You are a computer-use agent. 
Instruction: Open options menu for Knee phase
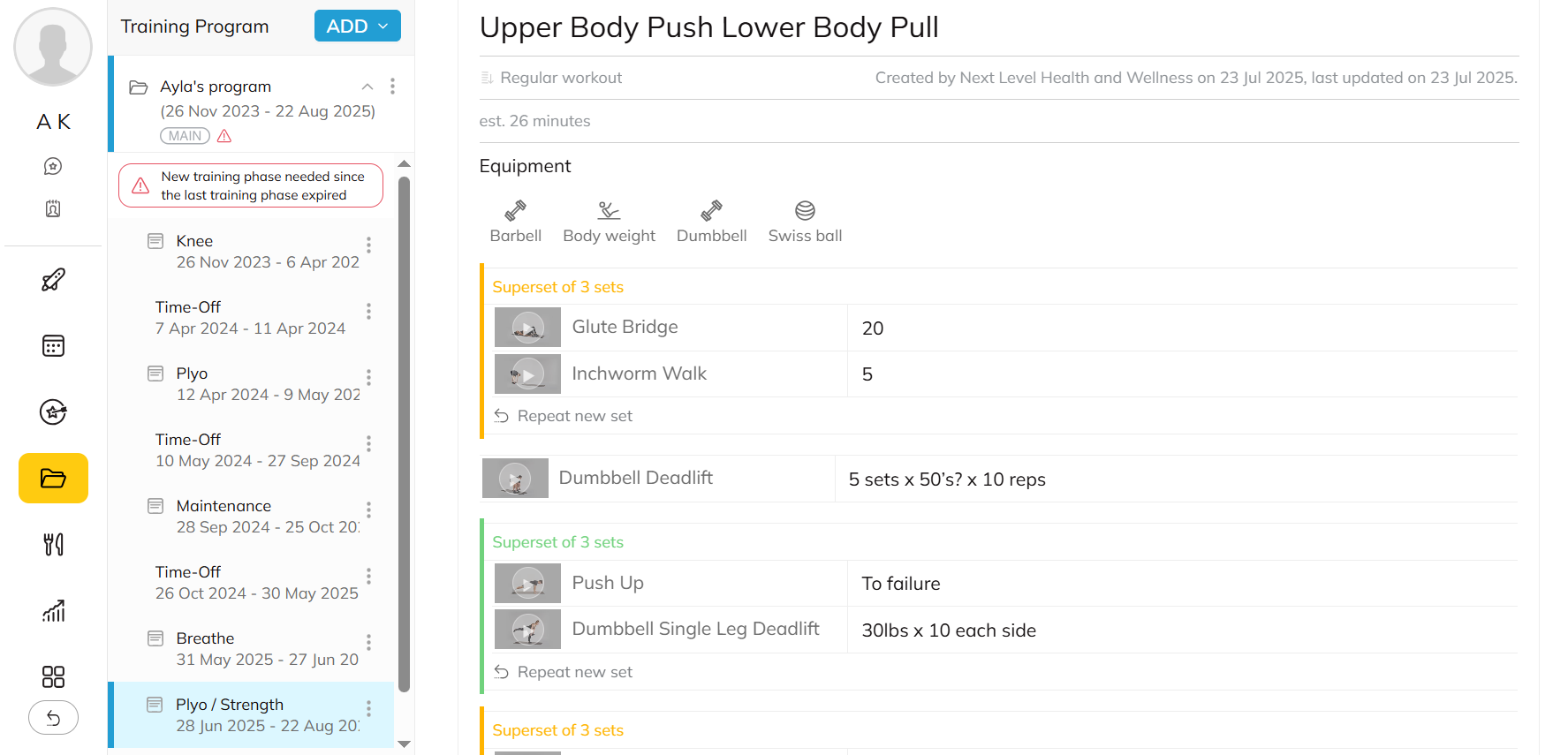(x=368, y=245)
